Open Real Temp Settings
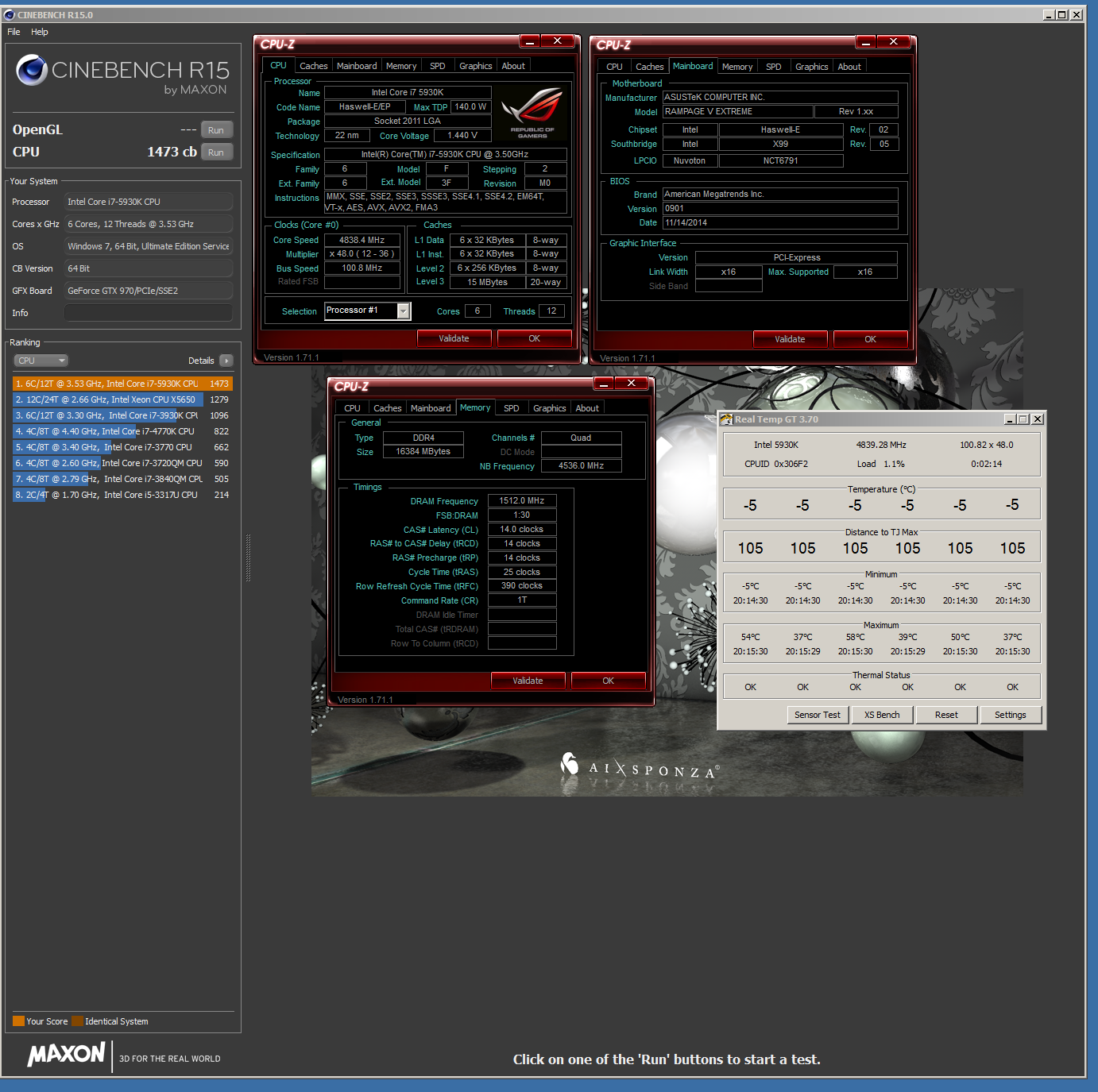 (1011, 715)
